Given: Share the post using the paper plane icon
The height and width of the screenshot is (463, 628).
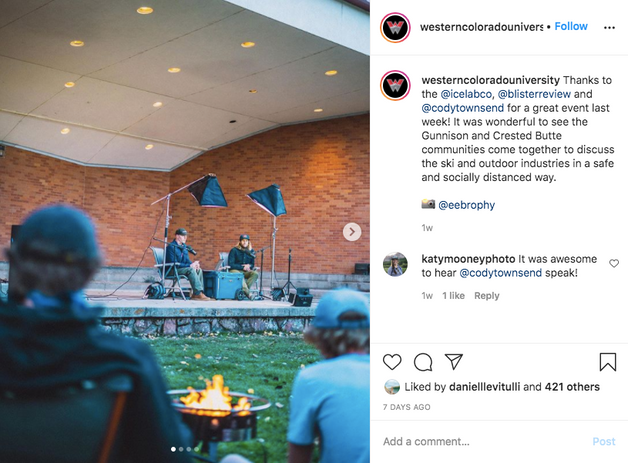Looking at the screenshot, I should click(x=454, y=361).
